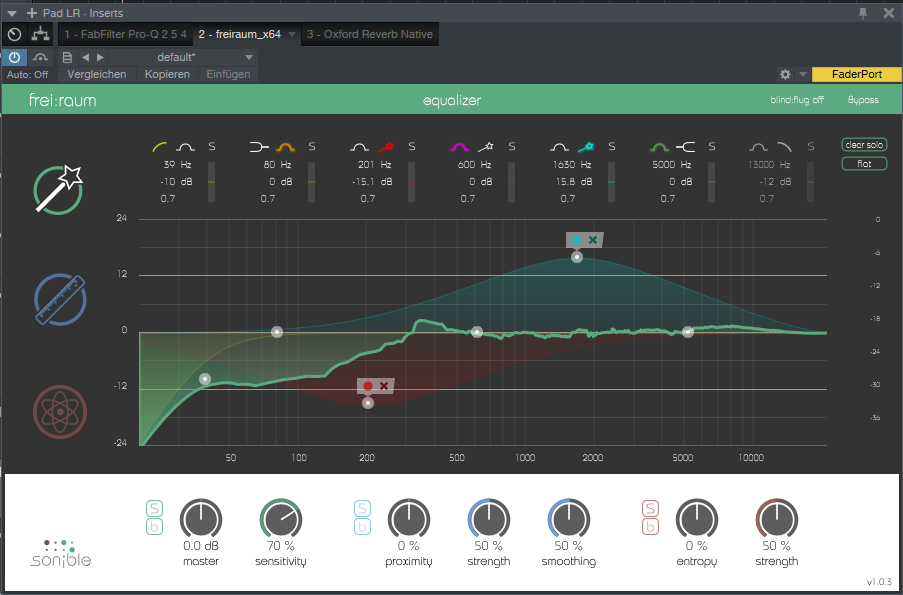The height and width of the screenshot is (595, 903).
Task: Add an insert with the plus icon
Action: (x=32, y=13)
